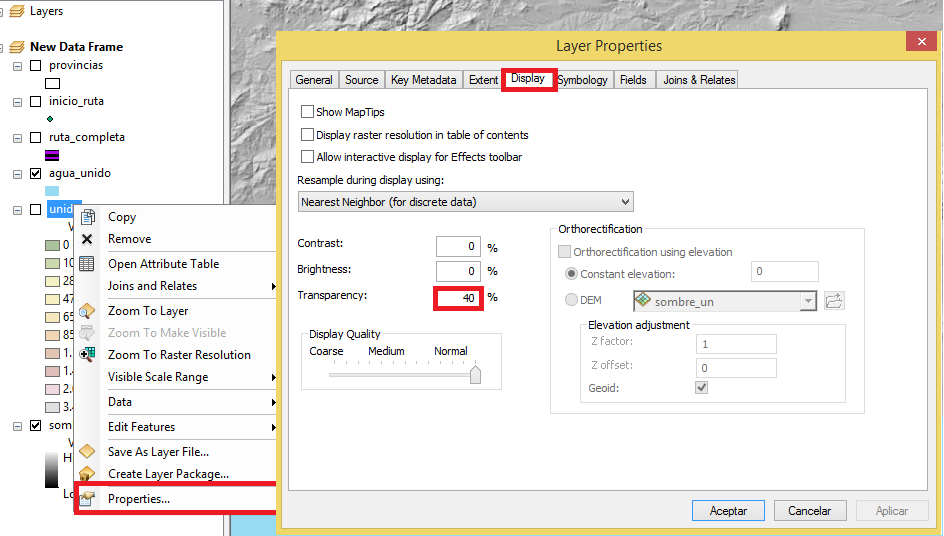The image size is (944, 536).
Task: Click the Open Attribute Table icon
Action: click(87, 264)
